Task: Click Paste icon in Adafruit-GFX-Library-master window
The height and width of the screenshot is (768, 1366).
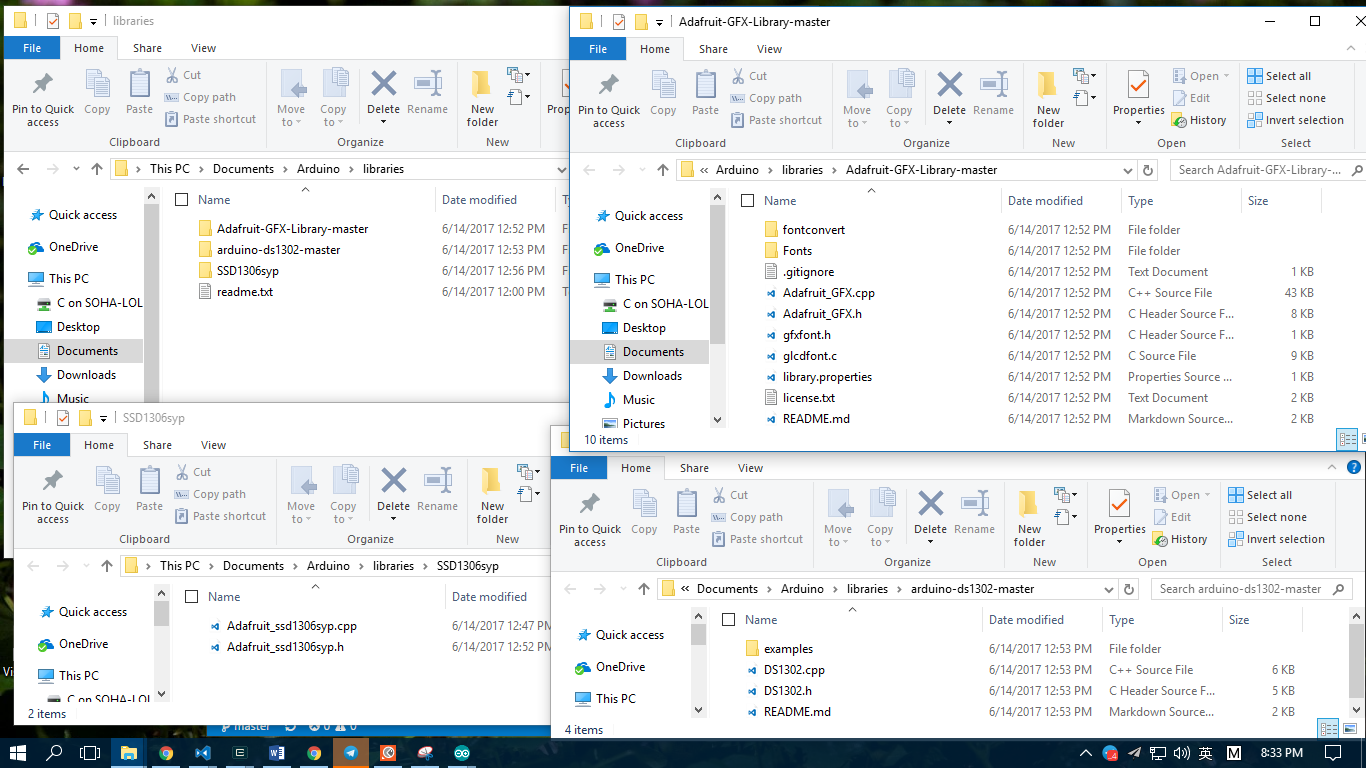Action: 705,94
